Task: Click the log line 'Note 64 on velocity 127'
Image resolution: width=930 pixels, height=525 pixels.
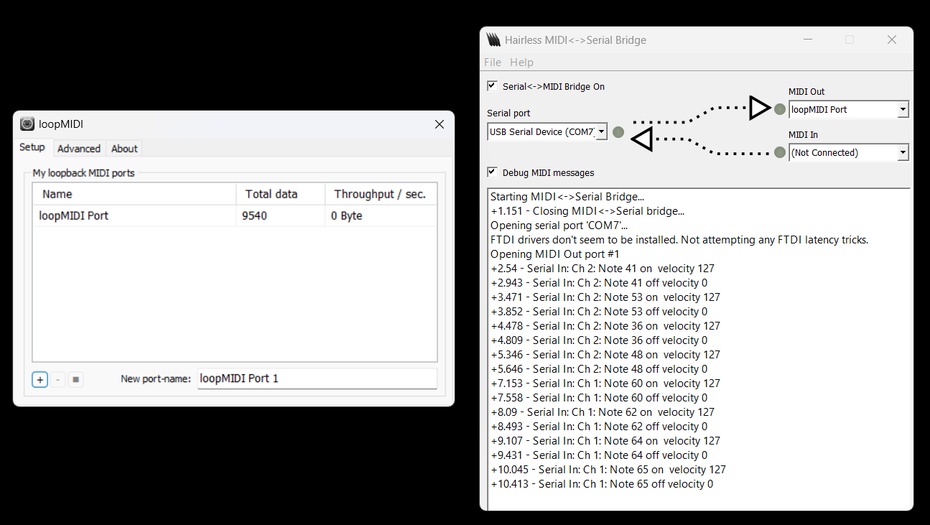Action: point(605,441)
